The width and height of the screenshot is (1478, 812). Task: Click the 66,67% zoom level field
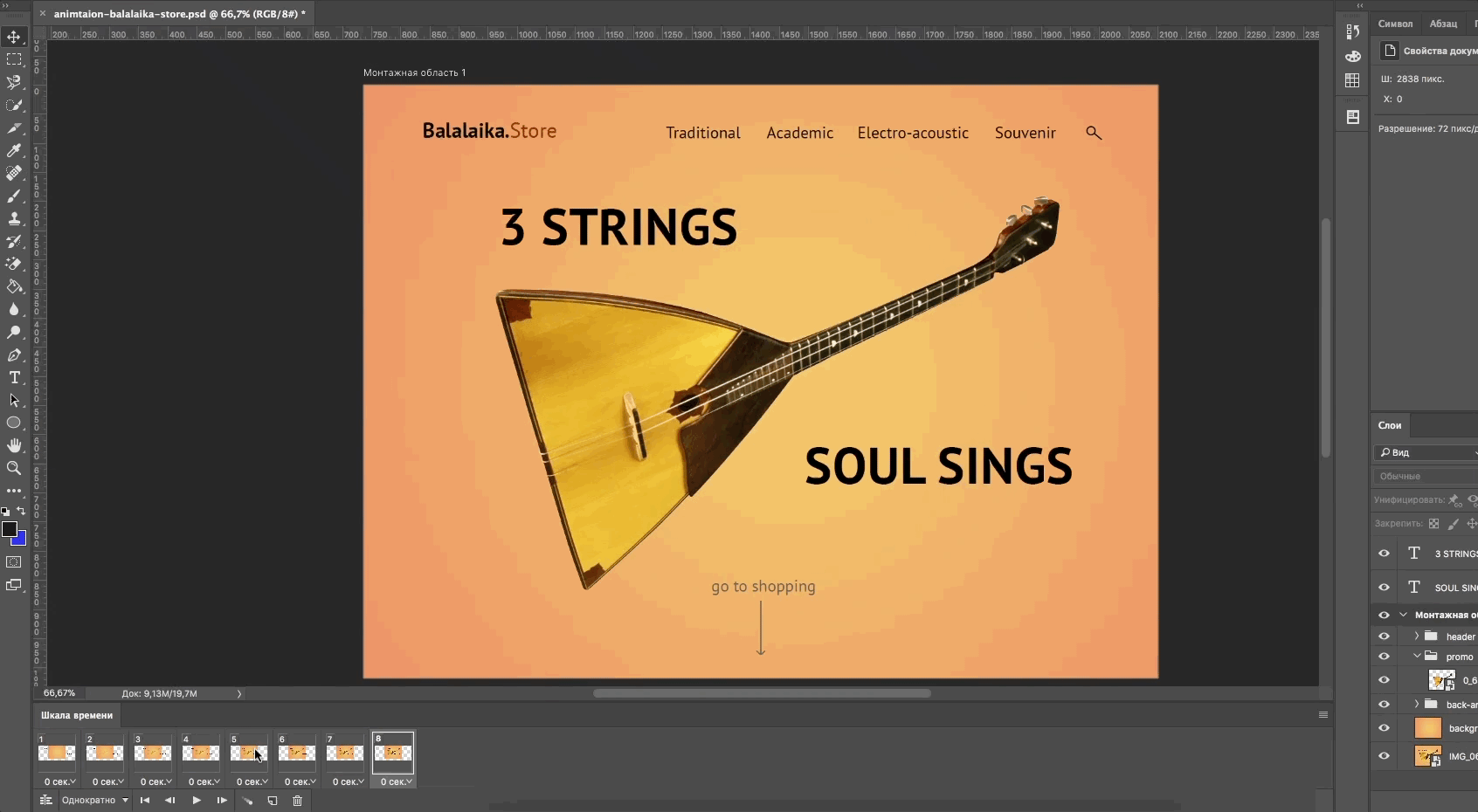tap(59, 693)
